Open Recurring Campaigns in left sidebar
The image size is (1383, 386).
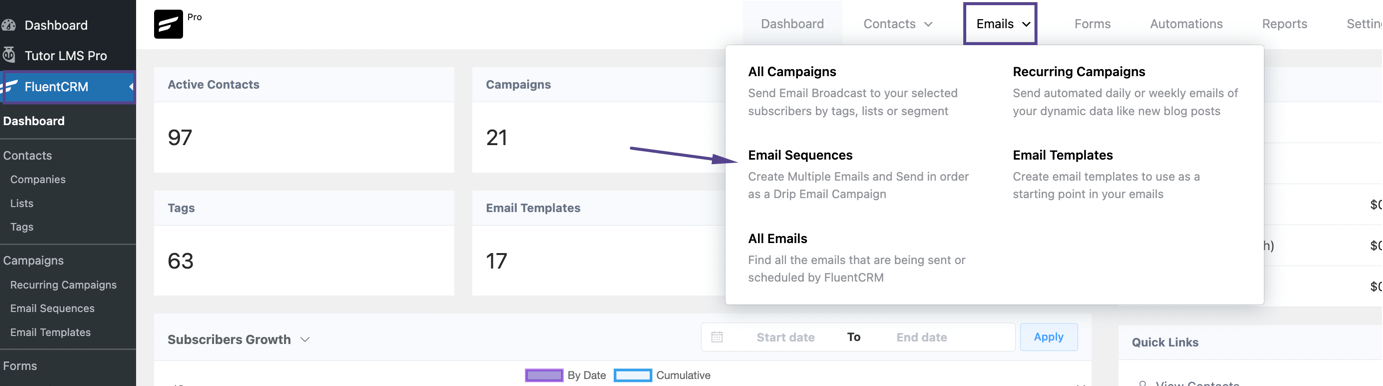click(63, 285)
